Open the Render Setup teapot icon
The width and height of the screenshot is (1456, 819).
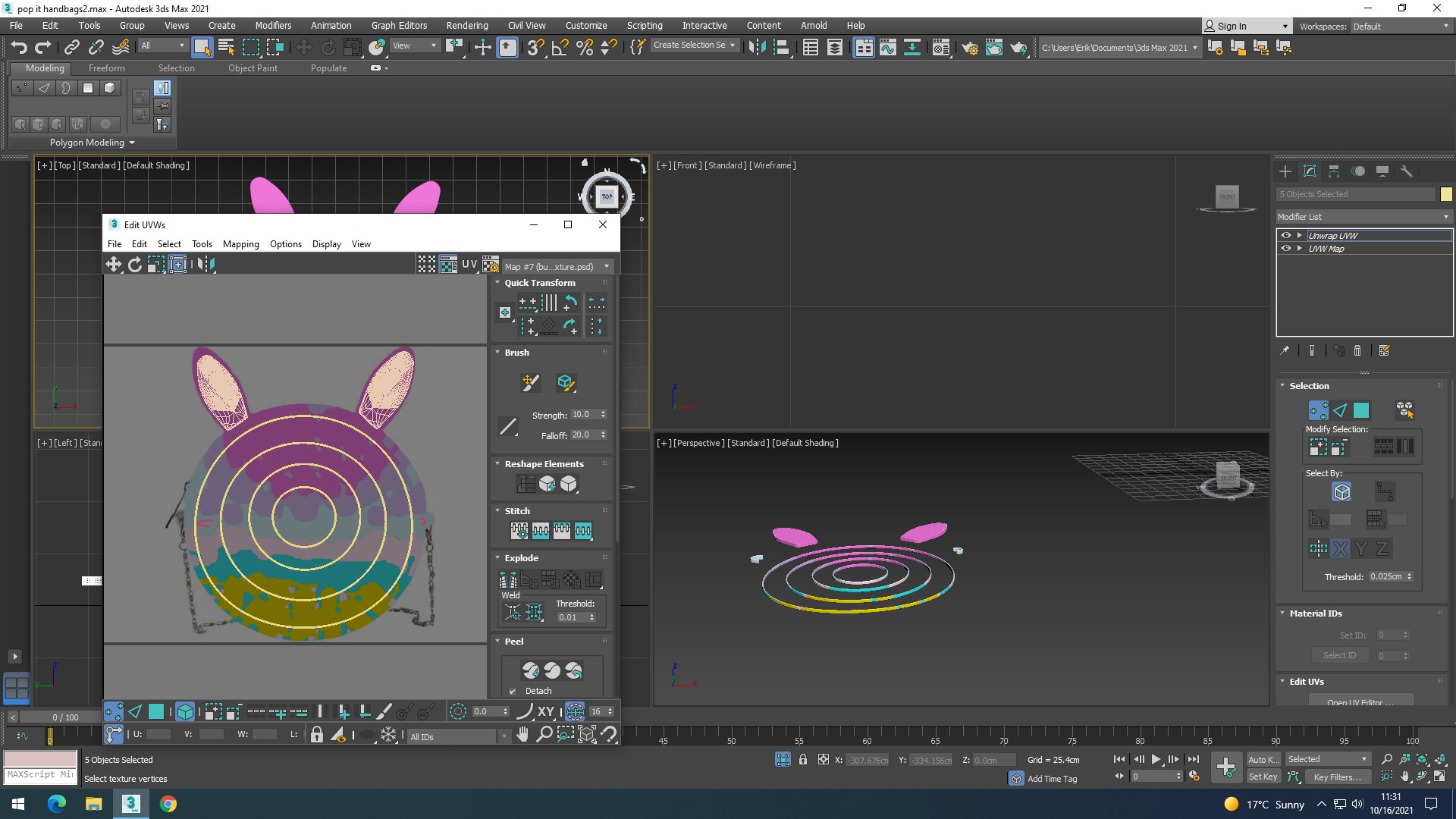click(970, 48)
